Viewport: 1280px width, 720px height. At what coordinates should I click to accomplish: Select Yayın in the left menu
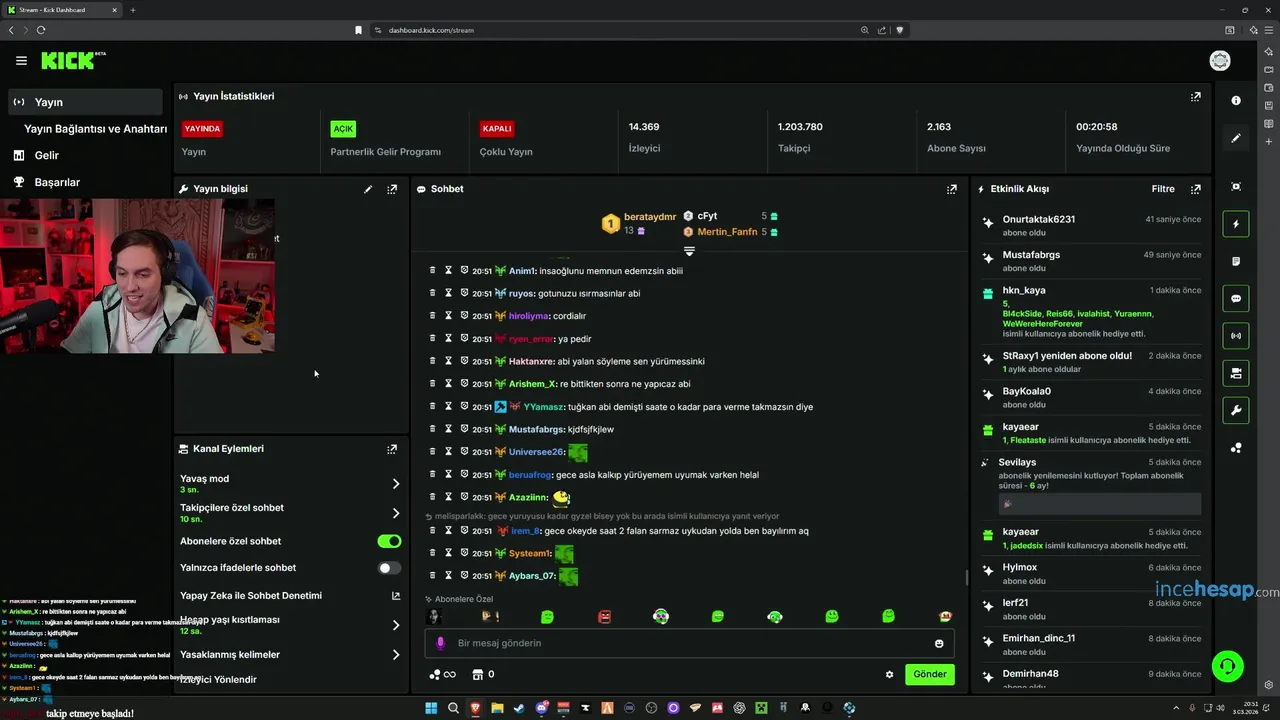point(85,102)
